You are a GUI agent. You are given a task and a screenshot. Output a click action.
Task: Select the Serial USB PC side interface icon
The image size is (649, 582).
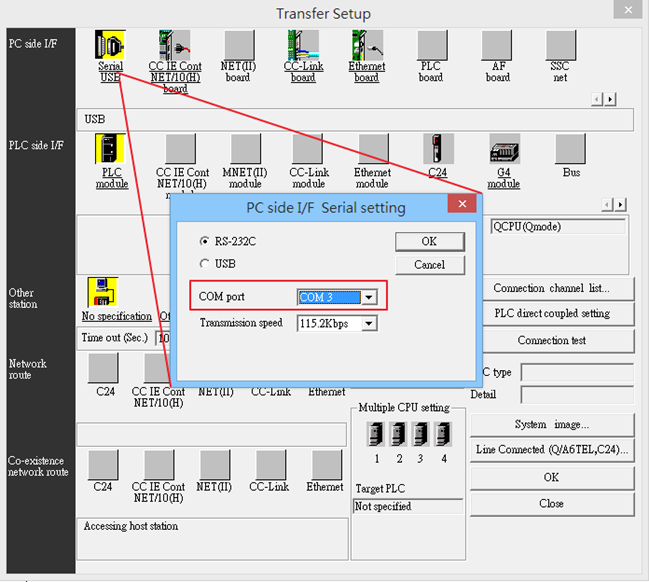tap(110, 45)
